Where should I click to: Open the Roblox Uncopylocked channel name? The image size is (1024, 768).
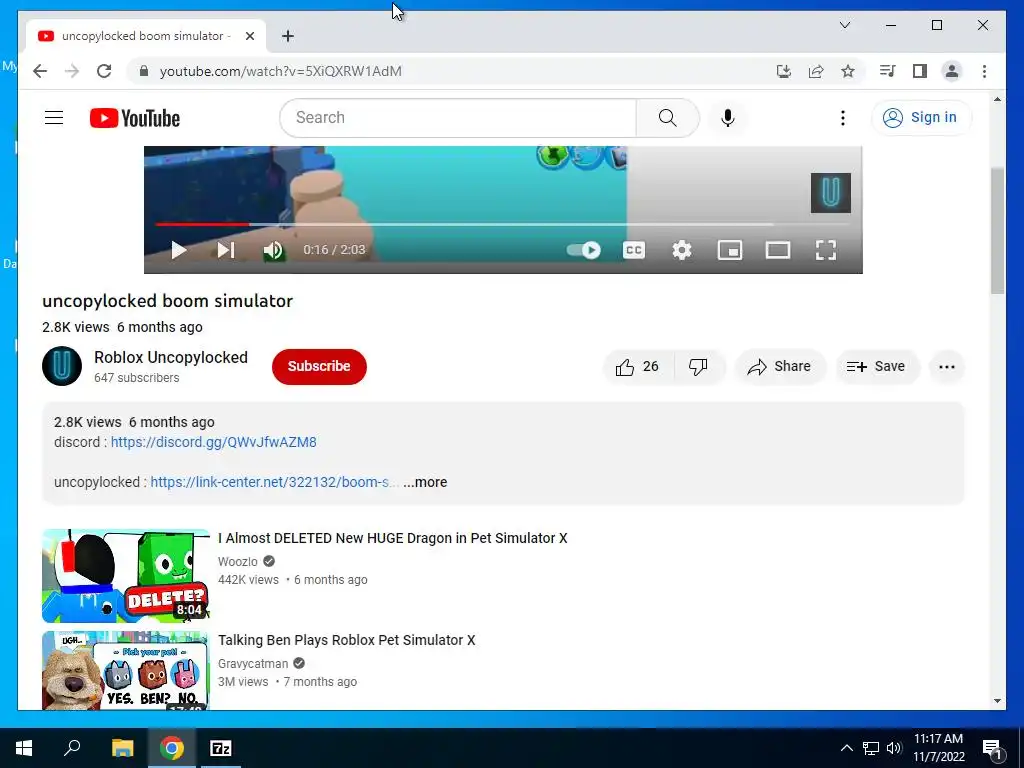click(171, 357)
